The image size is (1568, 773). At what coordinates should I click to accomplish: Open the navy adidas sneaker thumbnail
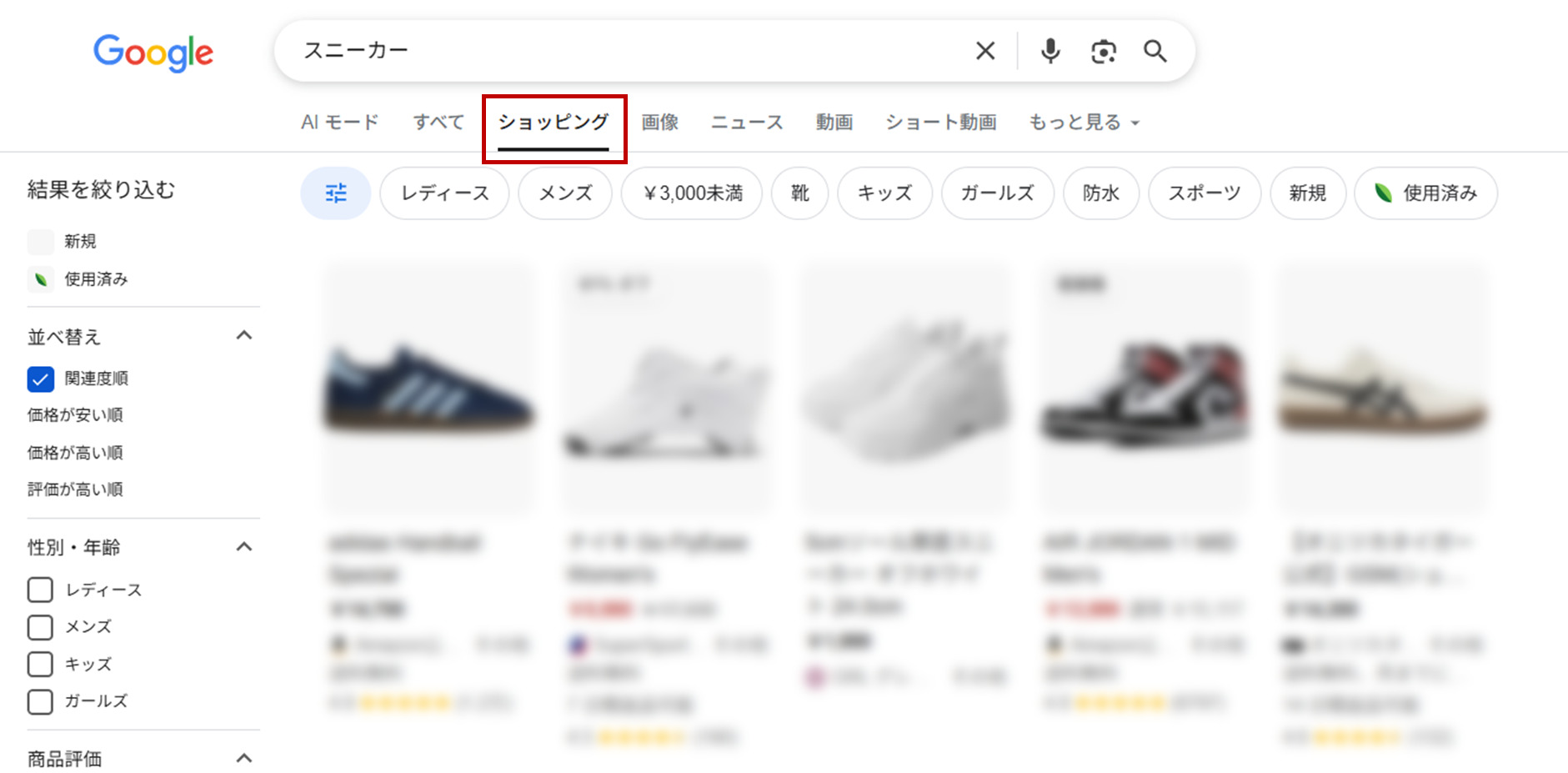point(428,389)
